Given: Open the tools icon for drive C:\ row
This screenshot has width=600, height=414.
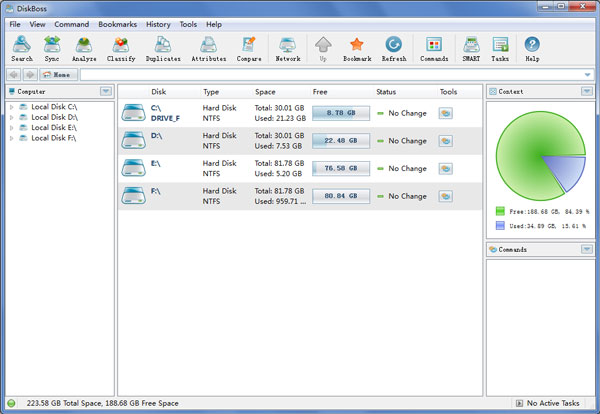Looking at the screenshot, I should [x=445, y=113].
